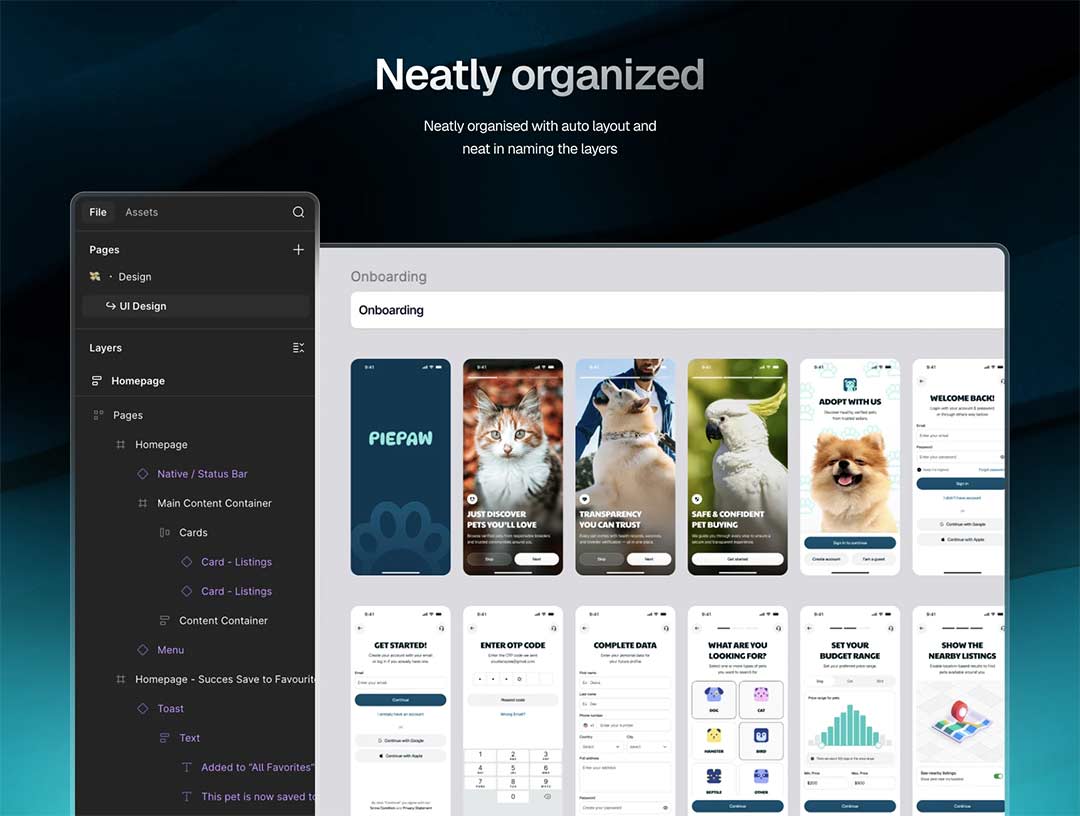The width and height of the screenshot is (1080, 816).
Task: Open the phone country code selector
Action: (587, 725)
